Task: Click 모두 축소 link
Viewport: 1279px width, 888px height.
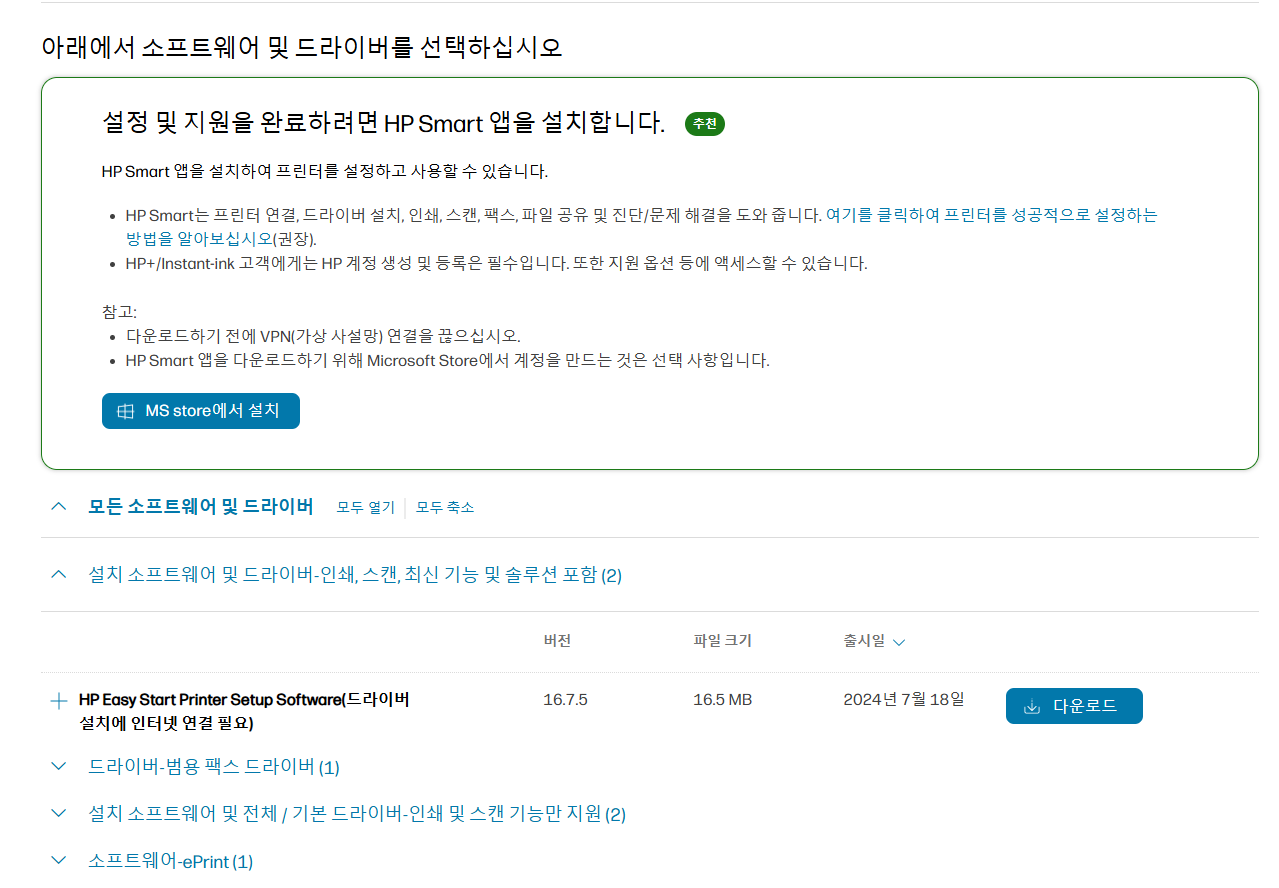Action: click(x=445, y=507)
